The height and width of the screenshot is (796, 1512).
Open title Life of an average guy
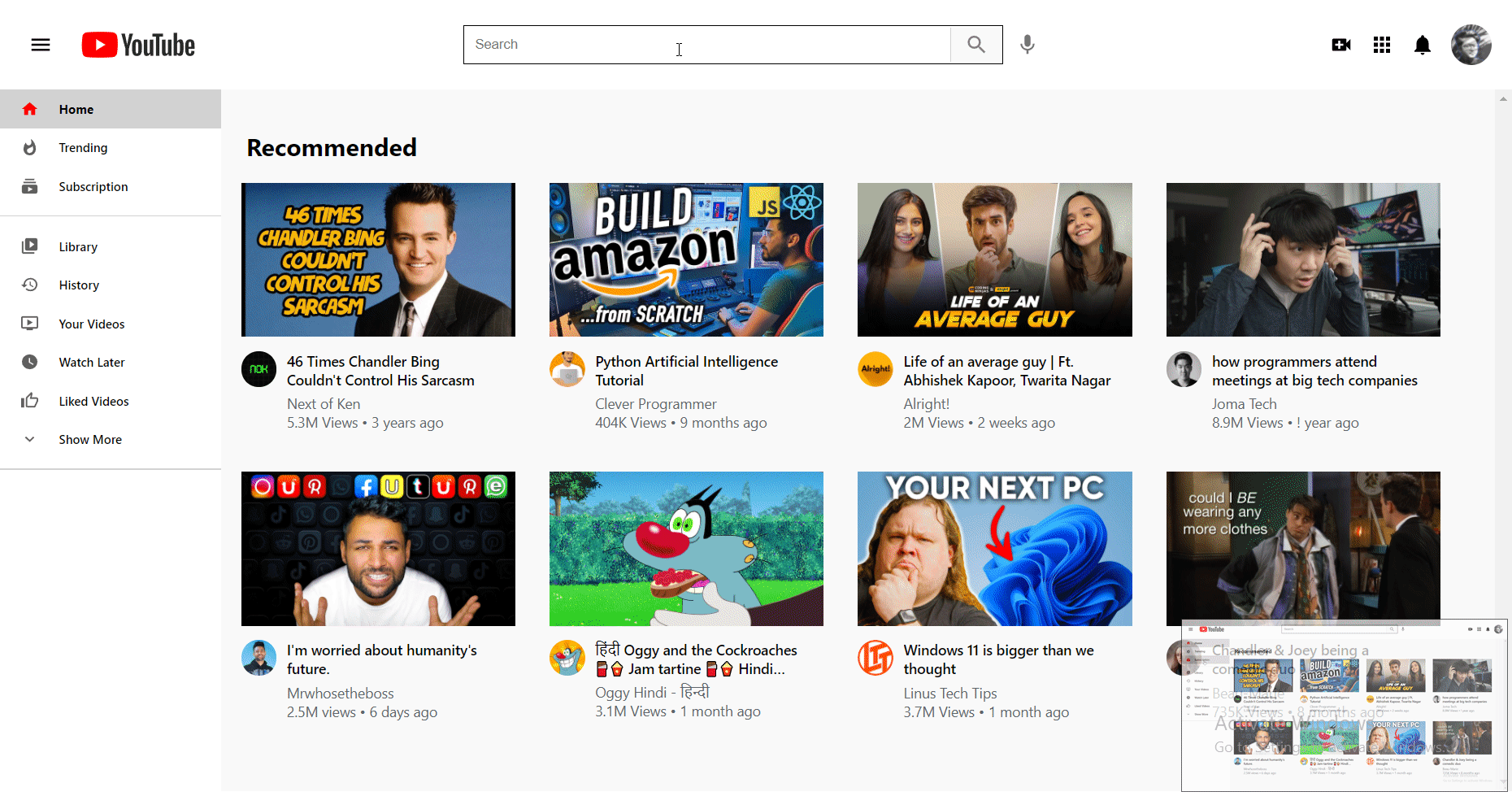tap(1006, 371)
